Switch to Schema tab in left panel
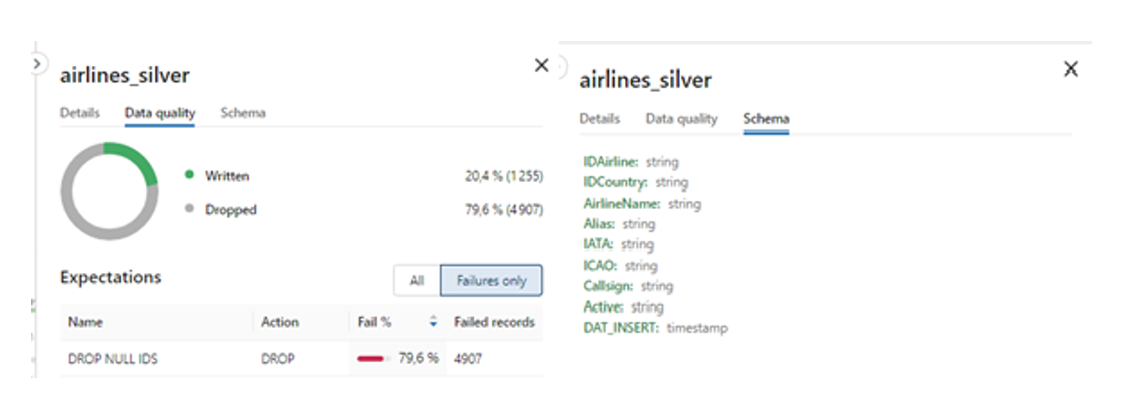Viewport: 1136px width, 398px height. click(243, 113)
